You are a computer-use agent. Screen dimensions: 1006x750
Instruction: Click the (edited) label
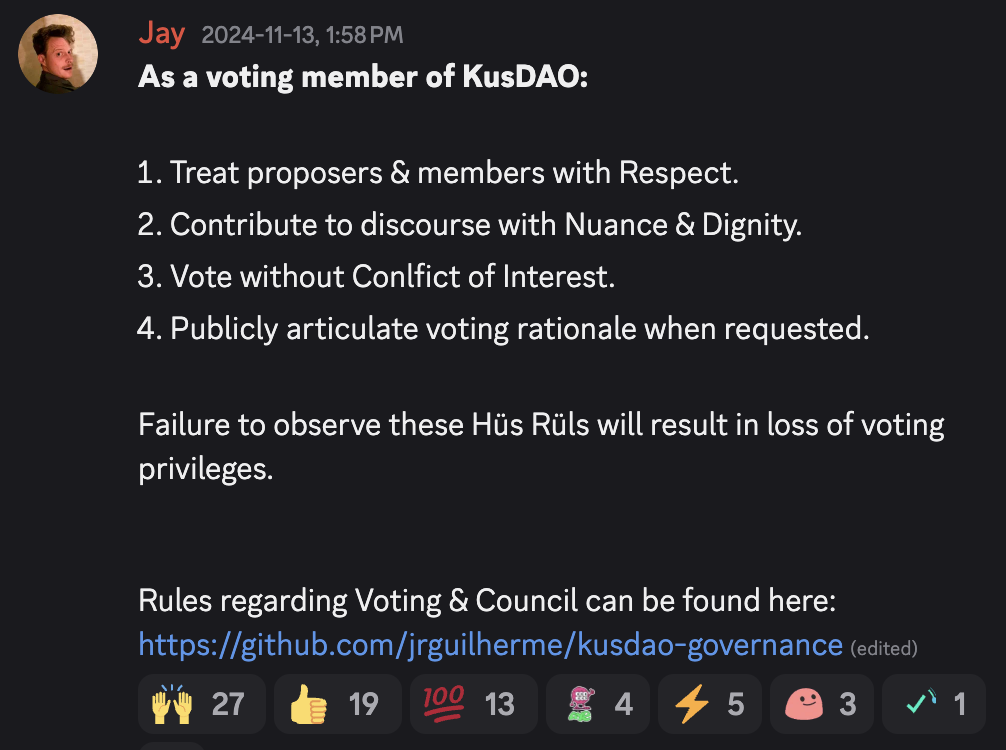click(x=883, y=648)
